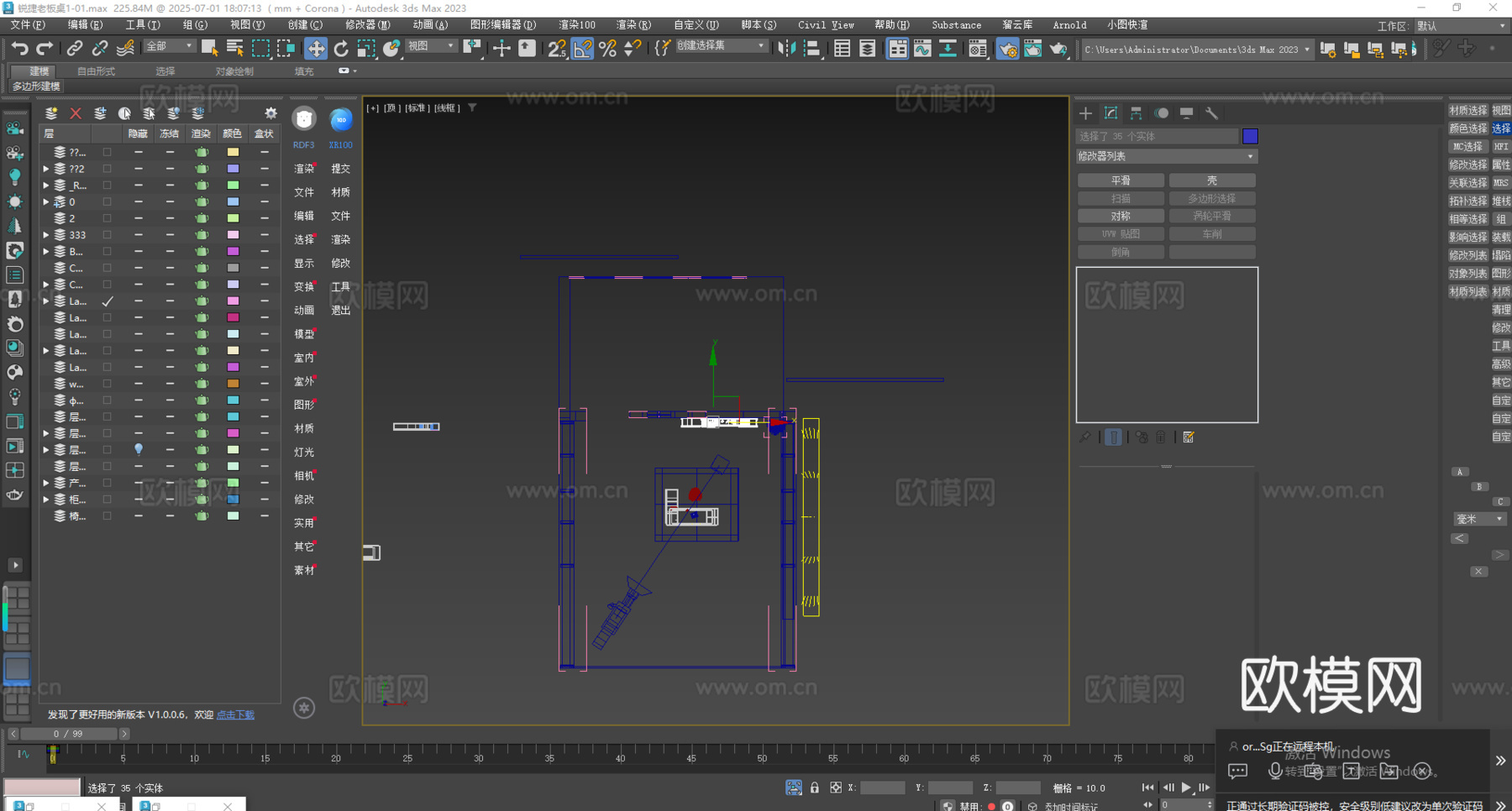The image size is (1512, 811).
Task: Toggle the 2.5D Snaps button
Action: 556,49
